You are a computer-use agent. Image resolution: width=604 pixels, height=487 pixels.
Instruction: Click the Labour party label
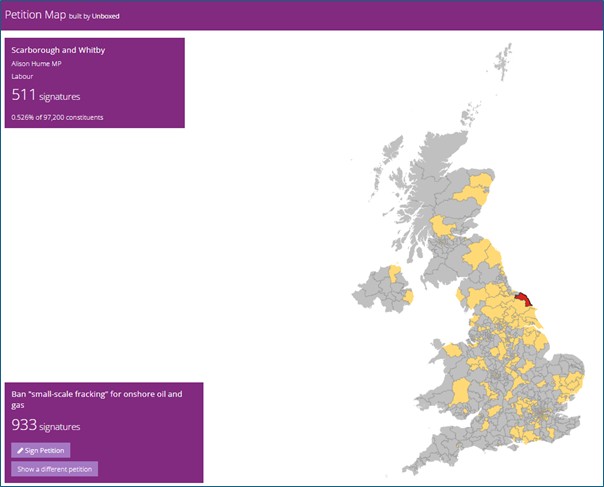[22, 76]
